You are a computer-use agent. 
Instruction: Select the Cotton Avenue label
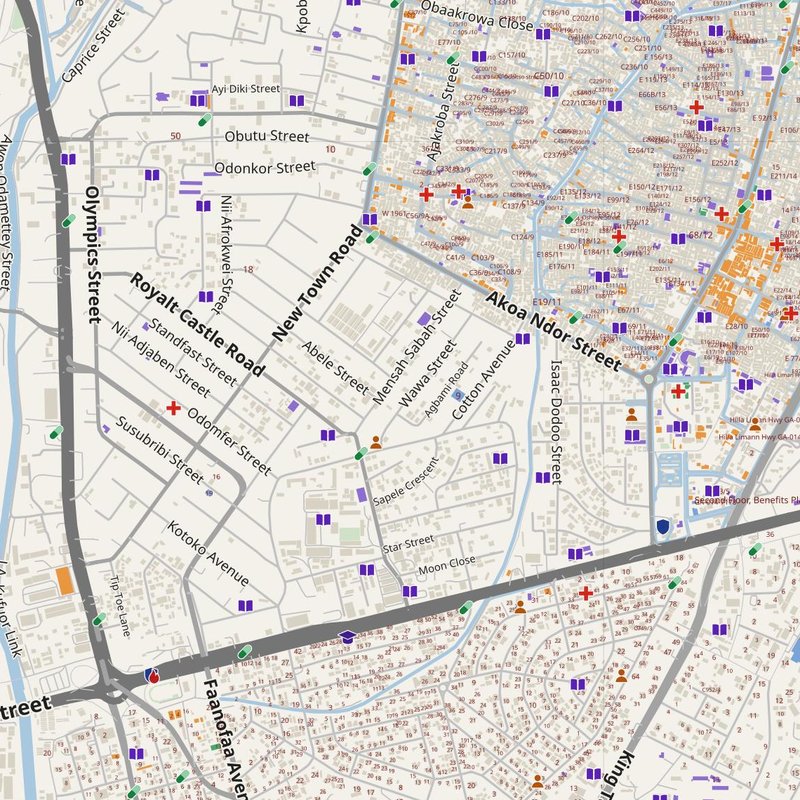click(483, 380)
